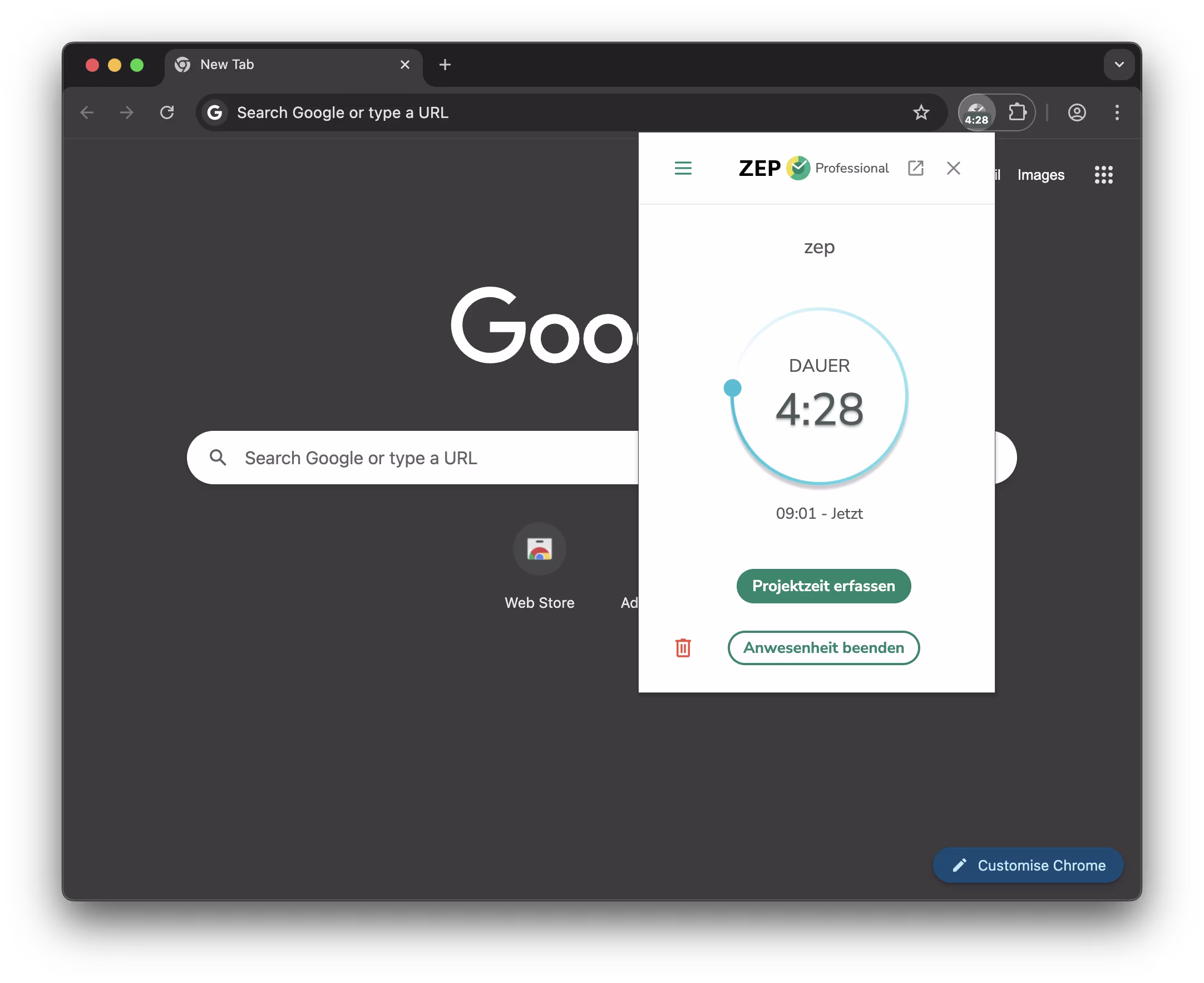1204x983 pixels.
Task: Open a new tab with plus button
Action: point(445,65)
